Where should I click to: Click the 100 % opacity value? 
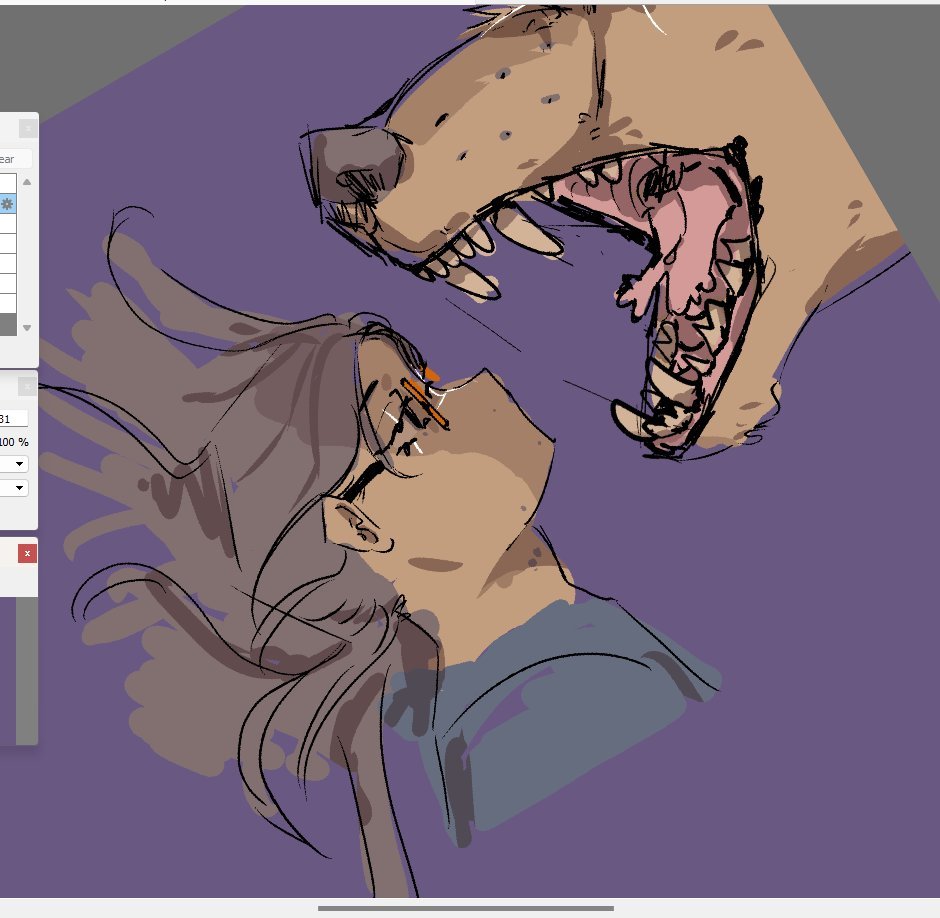tap(14, 442)
